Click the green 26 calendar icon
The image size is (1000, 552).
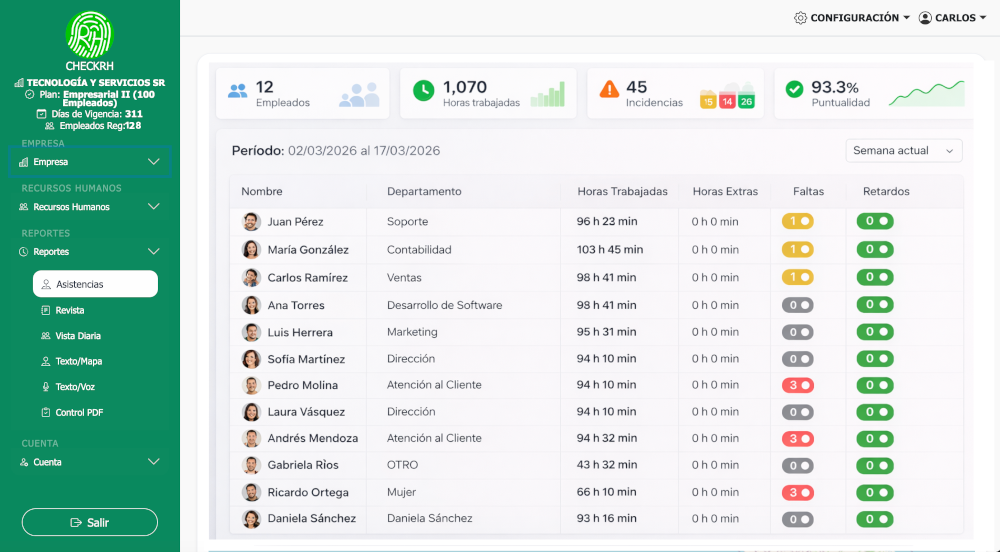746,99
